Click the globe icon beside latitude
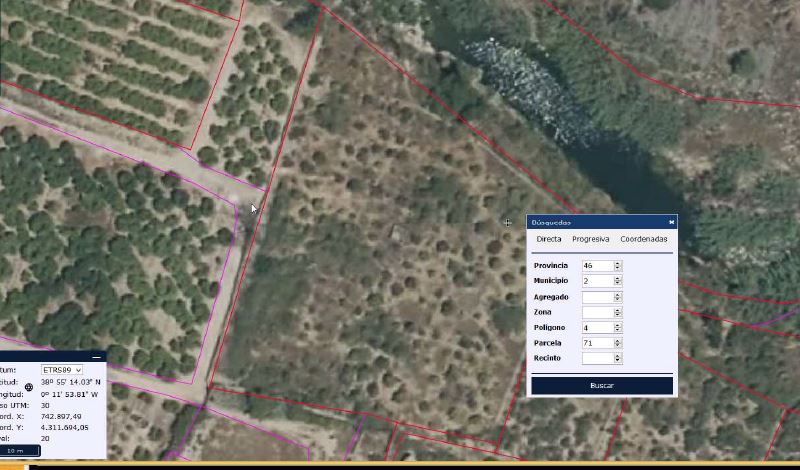Image resolution: width=800 pixels, height=470 pixels. coord(29,387)
